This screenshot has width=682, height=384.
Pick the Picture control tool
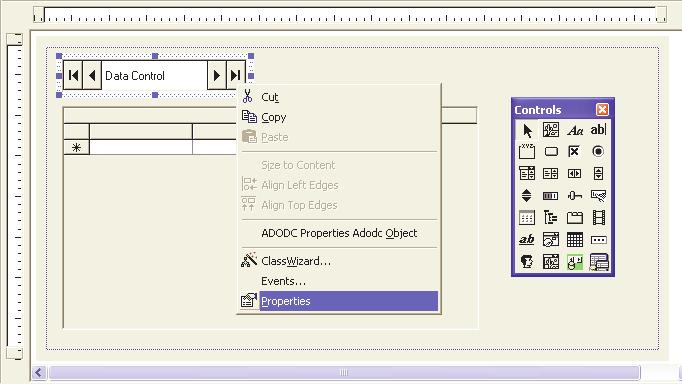(x=551, y=130)
